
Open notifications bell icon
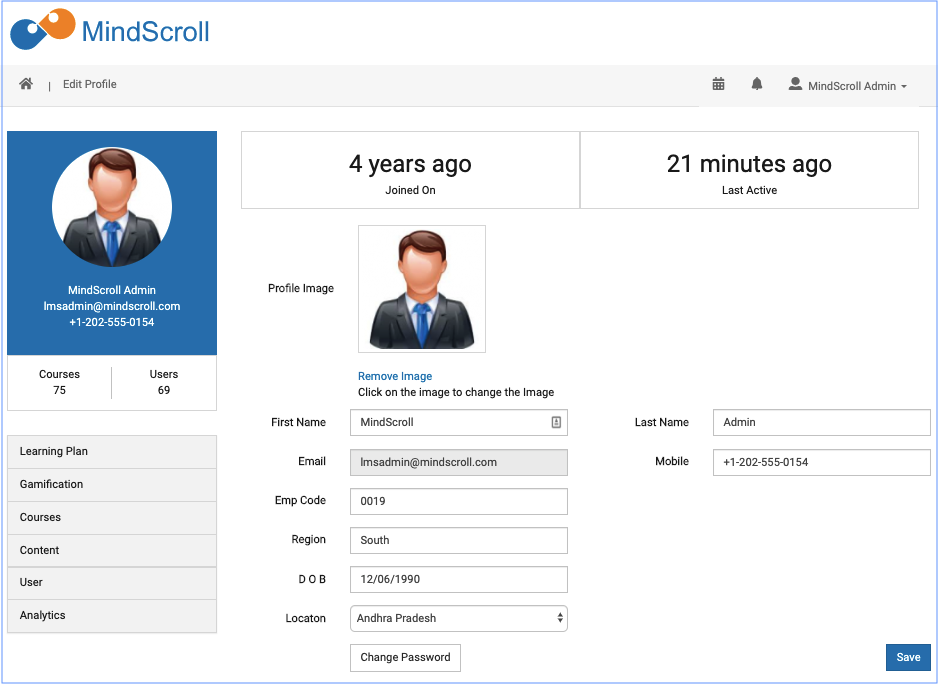pyautogui.click(x=757, y=84)
